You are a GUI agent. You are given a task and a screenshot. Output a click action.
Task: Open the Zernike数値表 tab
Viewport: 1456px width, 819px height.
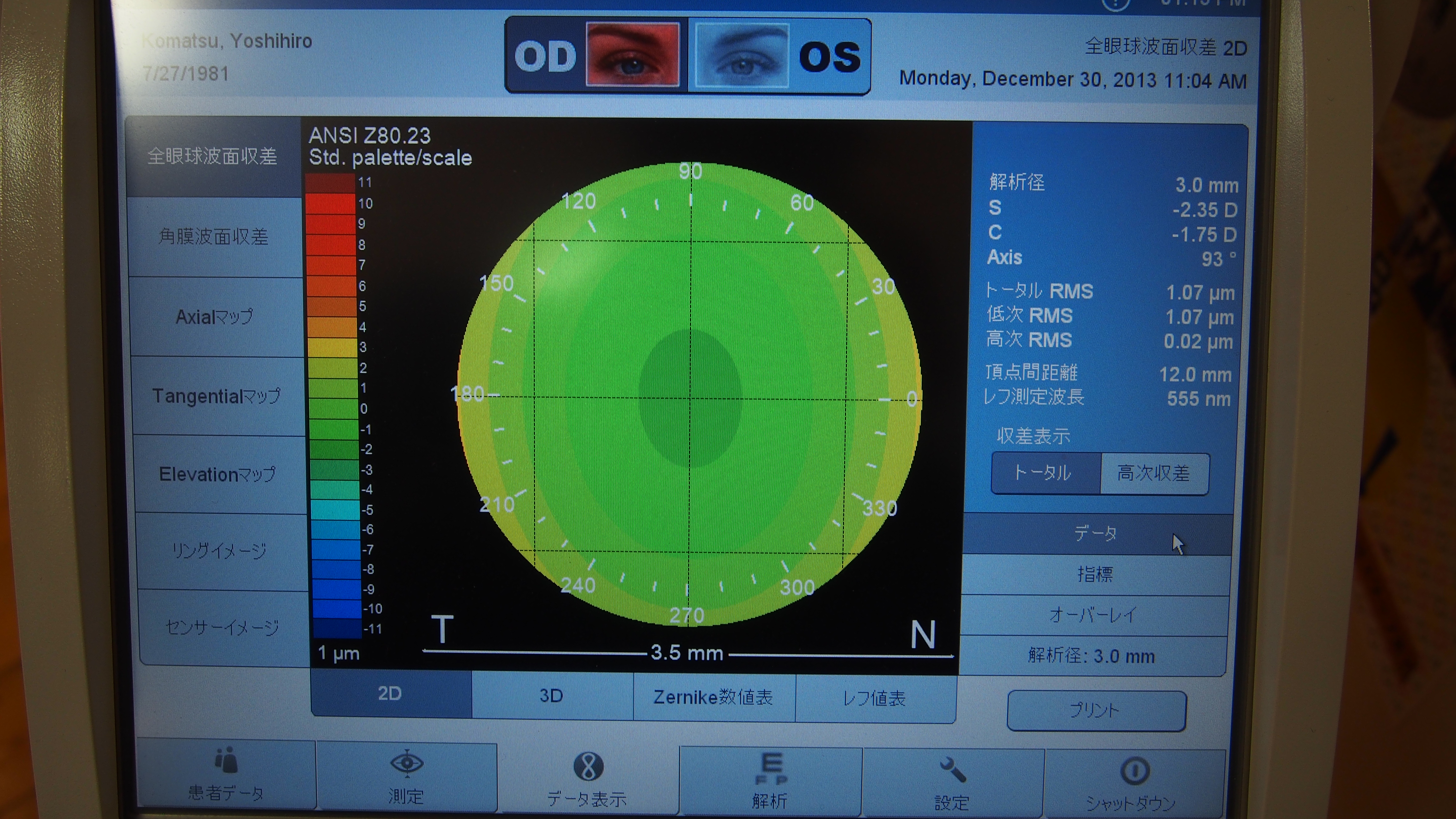pos(713,697)
